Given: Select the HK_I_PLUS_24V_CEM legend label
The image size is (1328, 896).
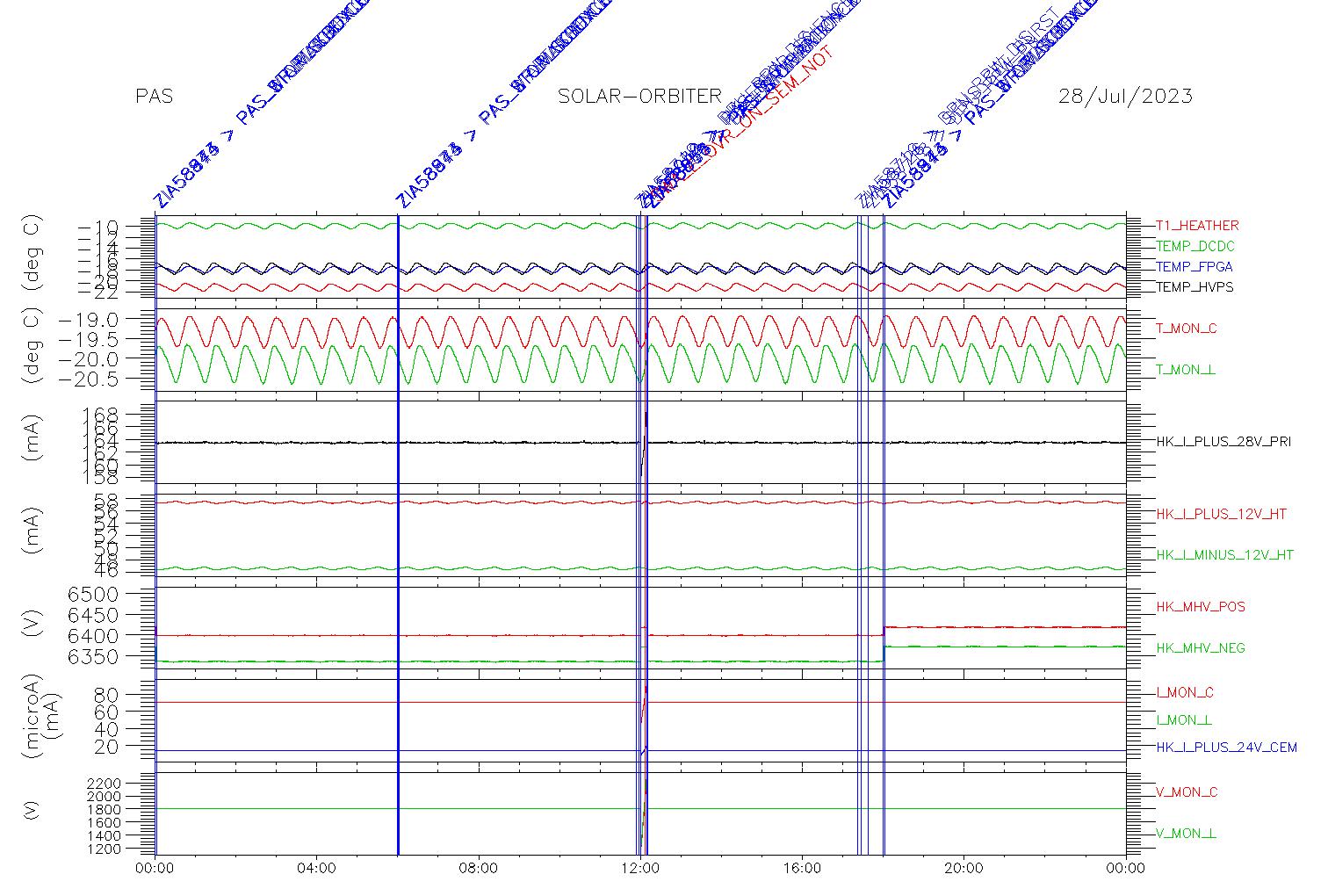Looking at the screenshot, I should 1226,748.
